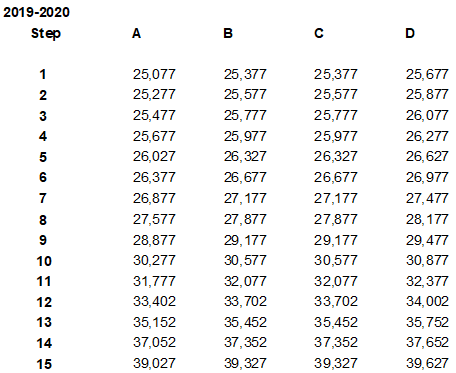
Task: Select step number 12 row label
Action: [44, 302]
